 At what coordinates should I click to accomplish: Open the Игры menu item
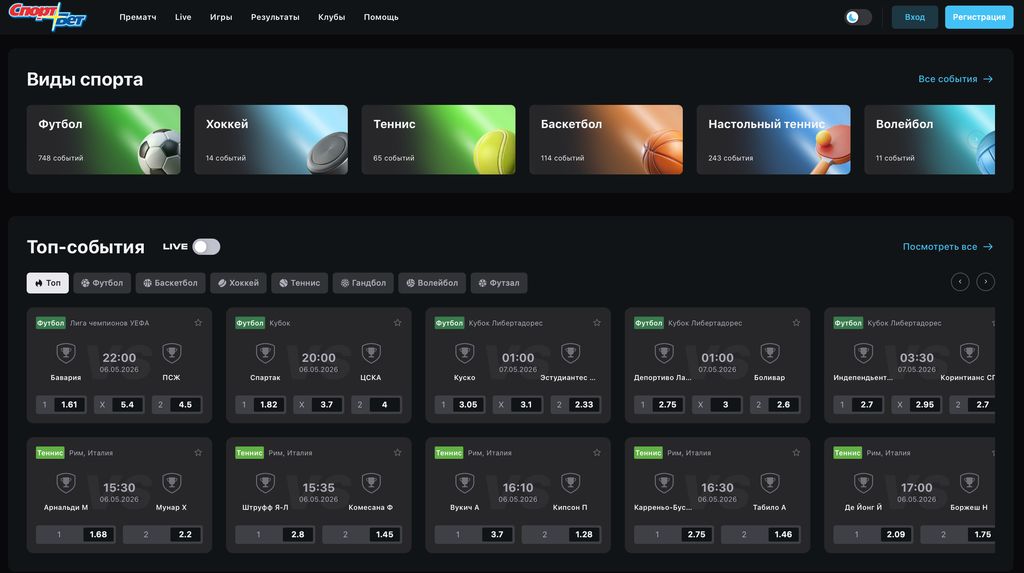point(221,17)
